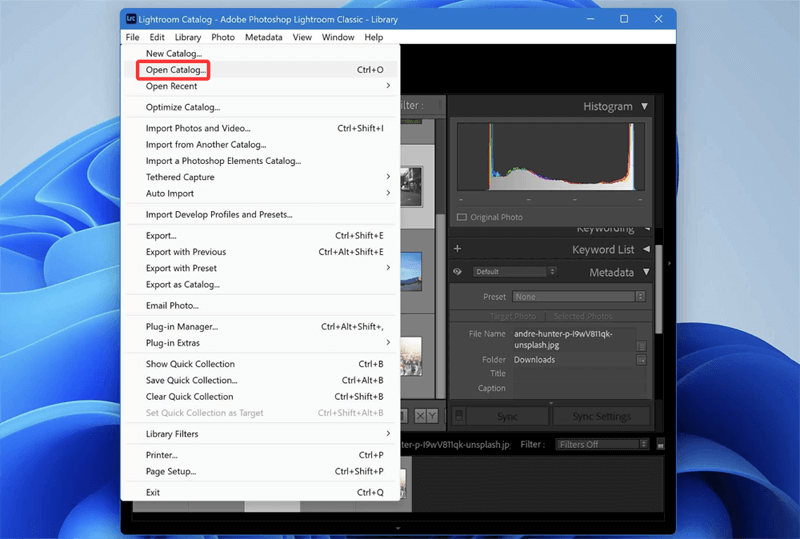Image resolution: width=800 pixels, height=539 pixels.
Task: Select Page Setup...
Action: click(260, 471)
